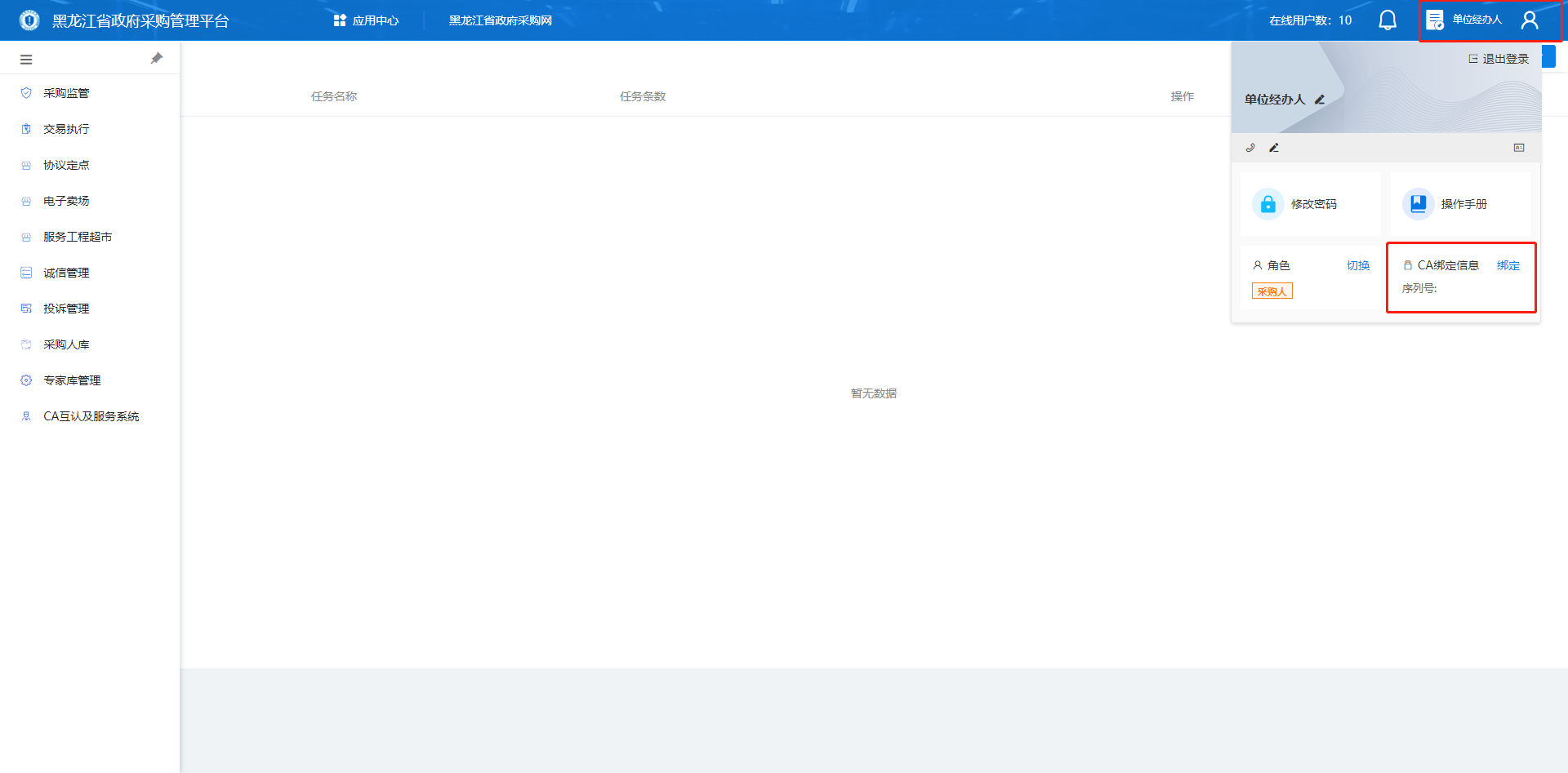
Task: Click the 采购监管 shield icon
Action: click(26, 93)
